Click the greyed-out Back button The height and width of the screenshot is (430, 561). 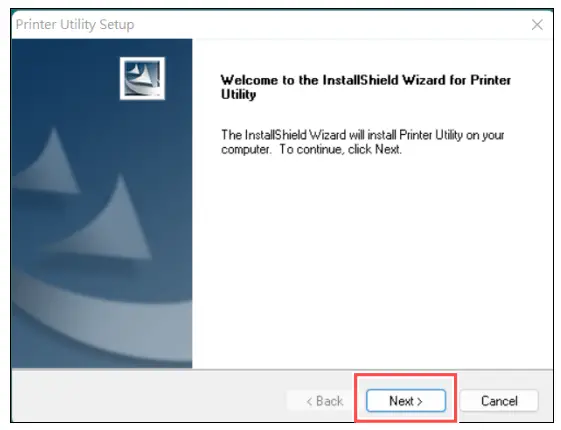pos(325,401)
